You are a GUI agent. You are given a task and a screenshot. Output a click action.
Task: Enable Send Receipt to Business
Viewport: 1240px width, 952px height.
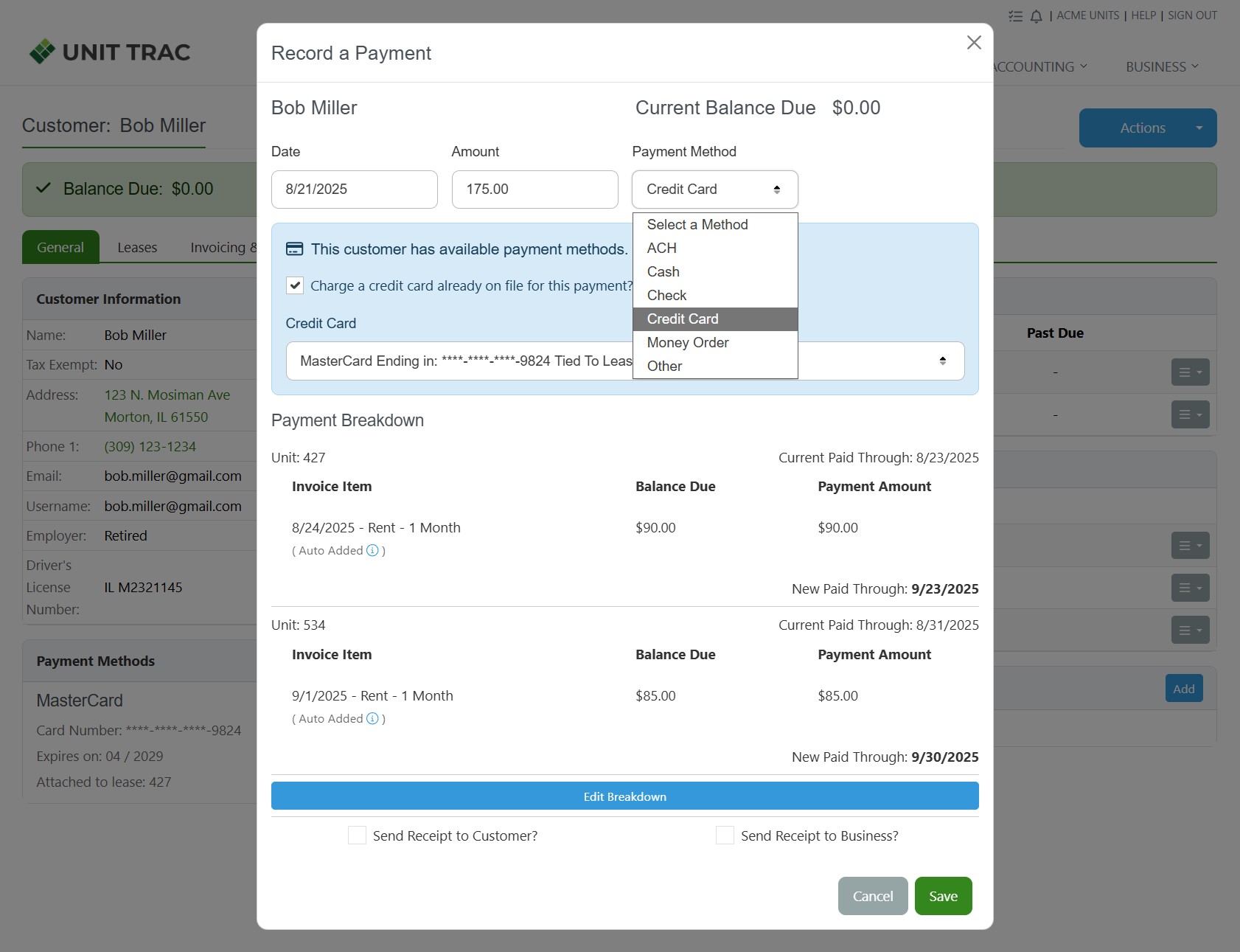[x=724, y=835]
